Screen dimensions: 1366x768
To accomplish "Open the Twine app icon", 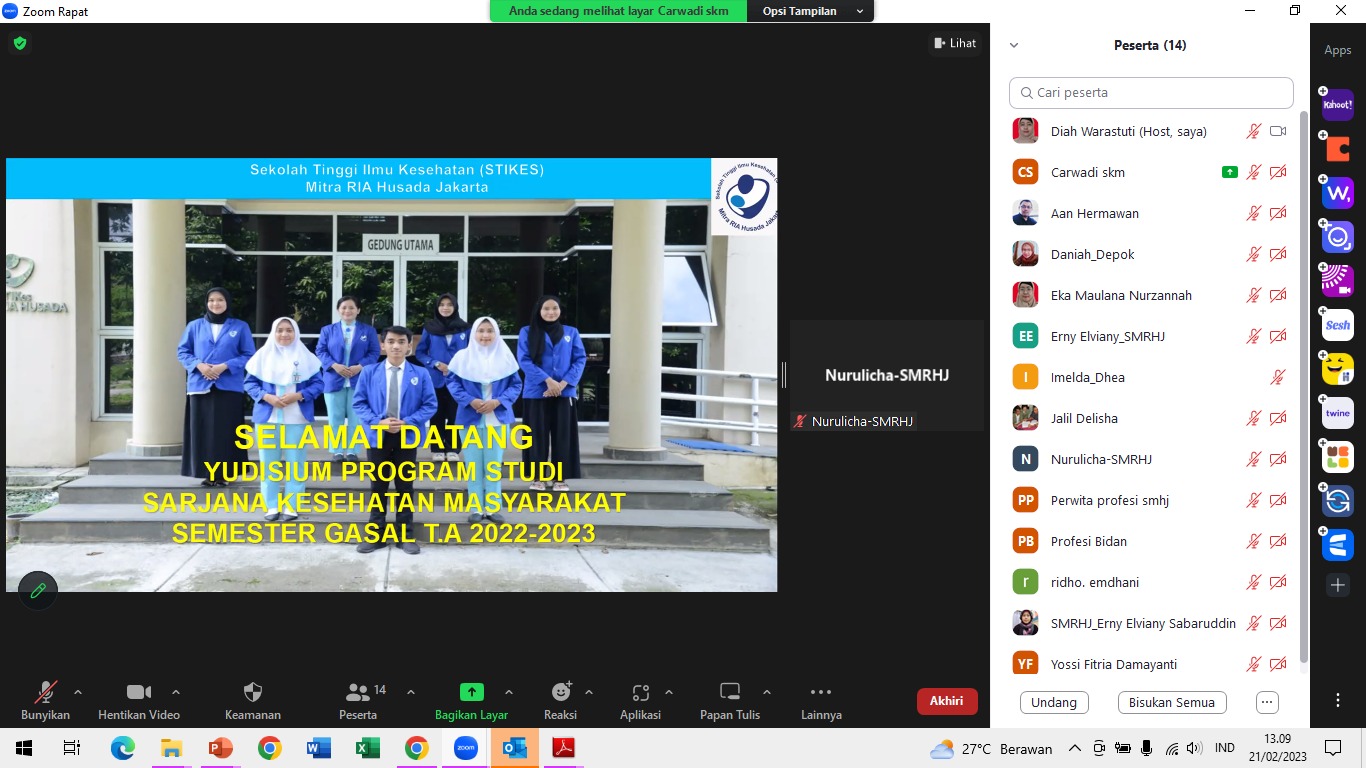I will [1338, 413].
